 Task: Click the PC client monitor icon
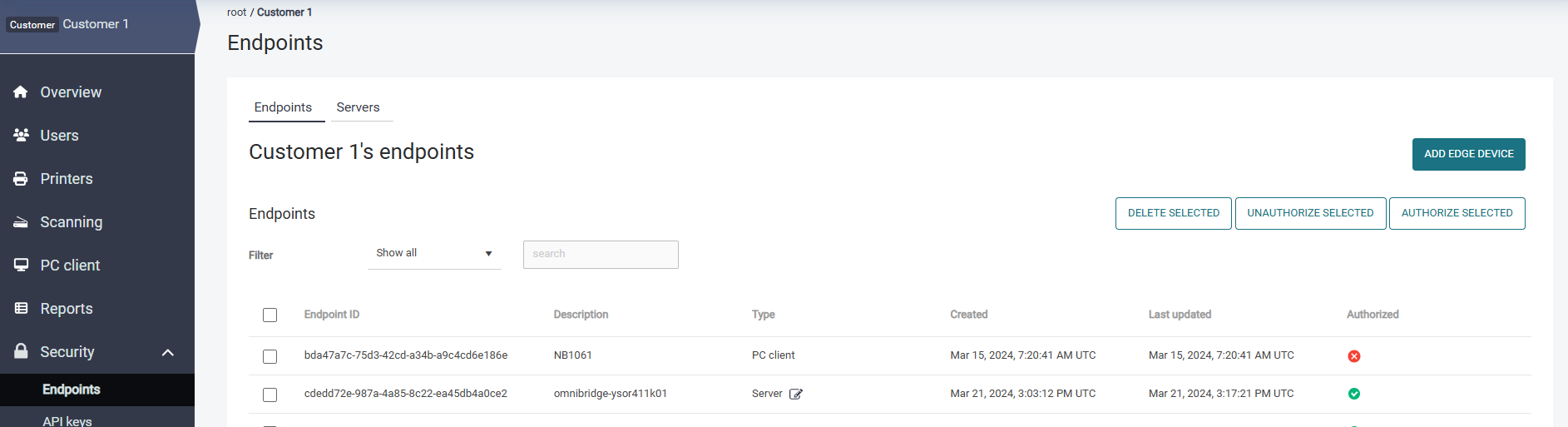click(21, 266)
